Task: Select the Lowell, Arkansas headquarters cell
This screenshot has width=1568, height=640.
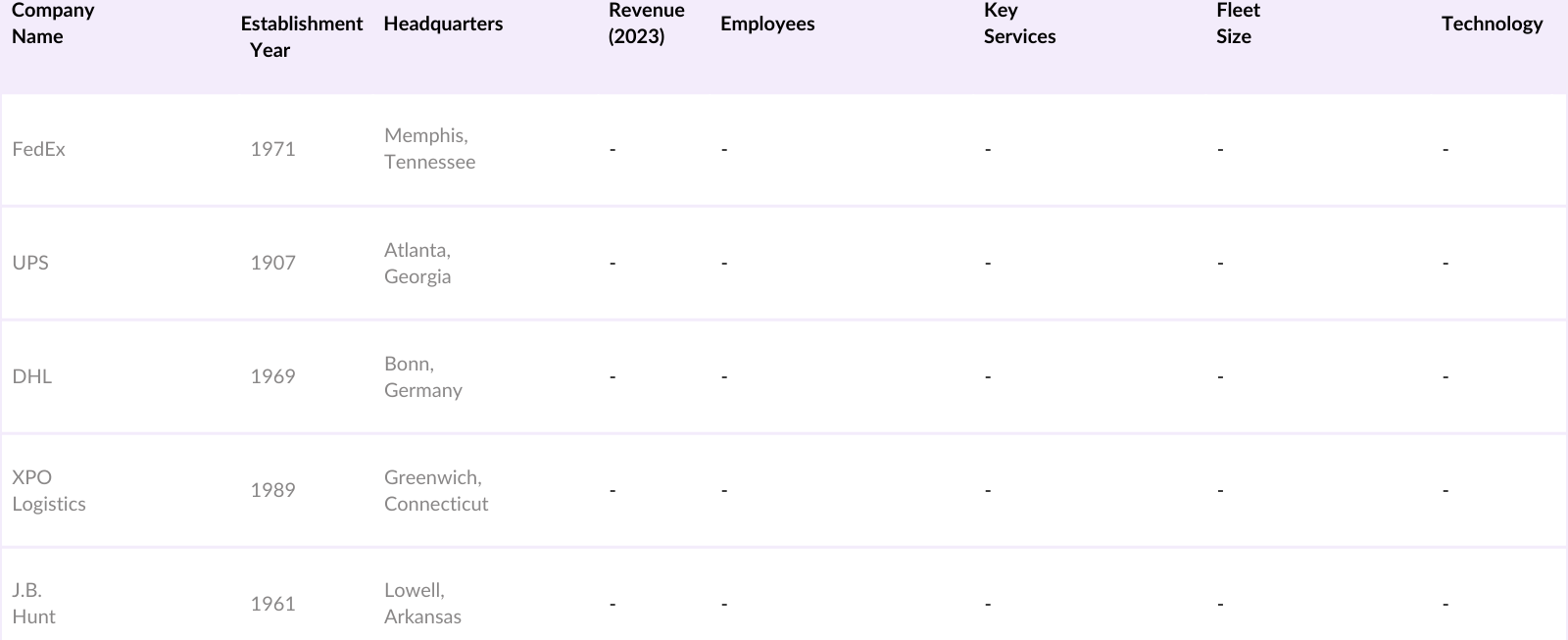Action: [x=422, y=603]
